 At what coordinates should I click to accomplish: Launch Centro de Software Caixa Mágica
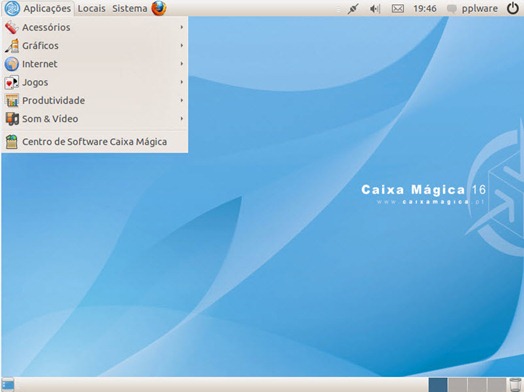[95, 142]
